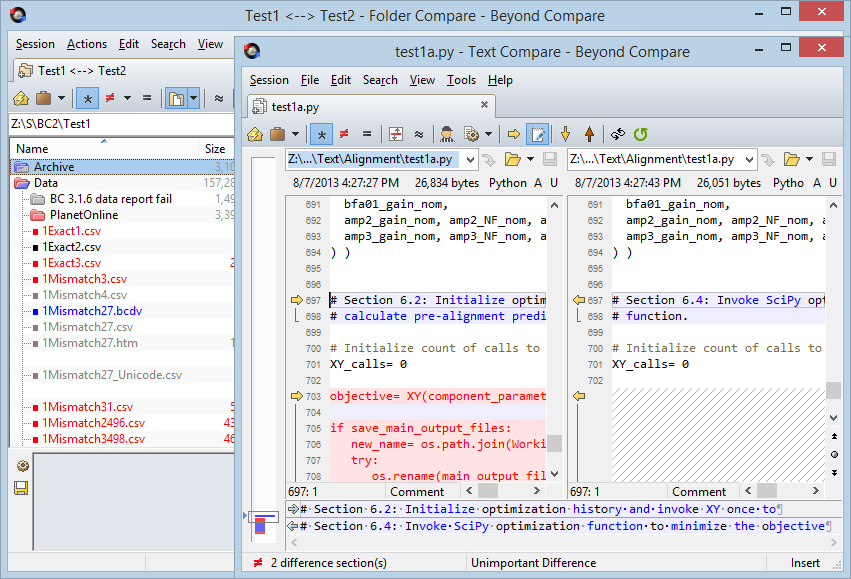Click Home icon in Text Compare toolbar

click(x=255, y=133)
